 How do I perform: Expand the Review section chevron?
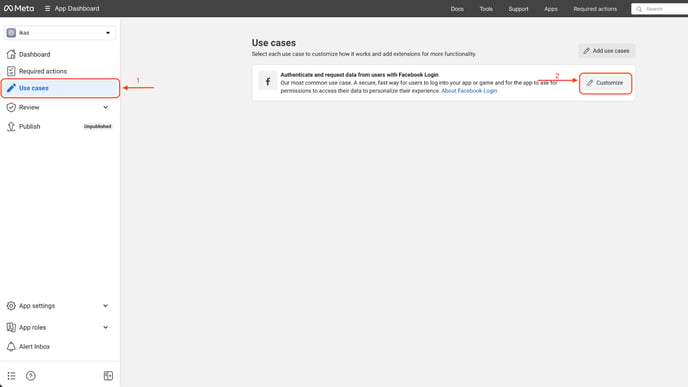coord(105,107)
